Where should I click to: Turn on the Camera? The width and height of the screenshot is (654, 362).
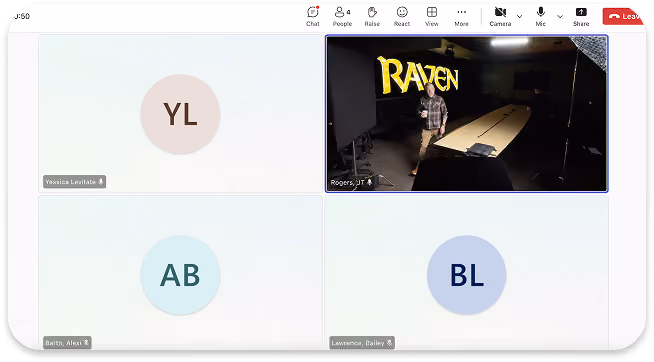500,17
